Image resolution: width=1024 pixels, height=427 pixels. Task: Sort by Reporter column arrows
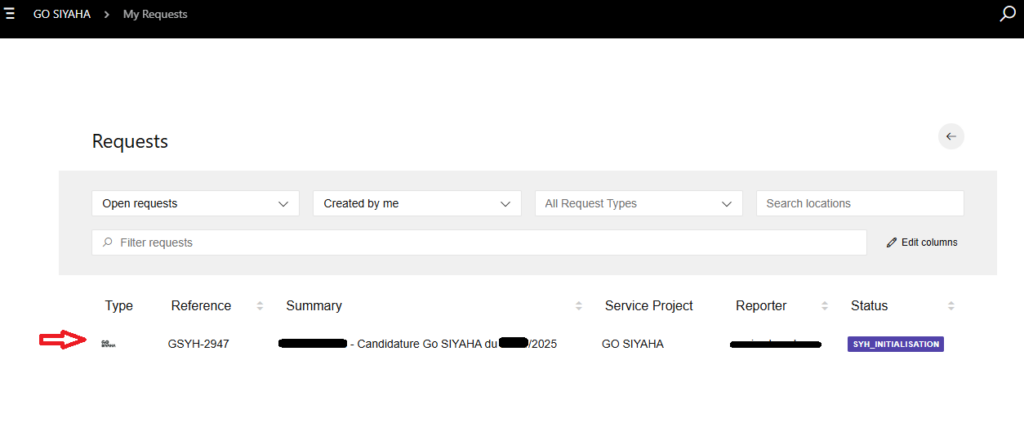pyautogui.click(x=824, y=306)
